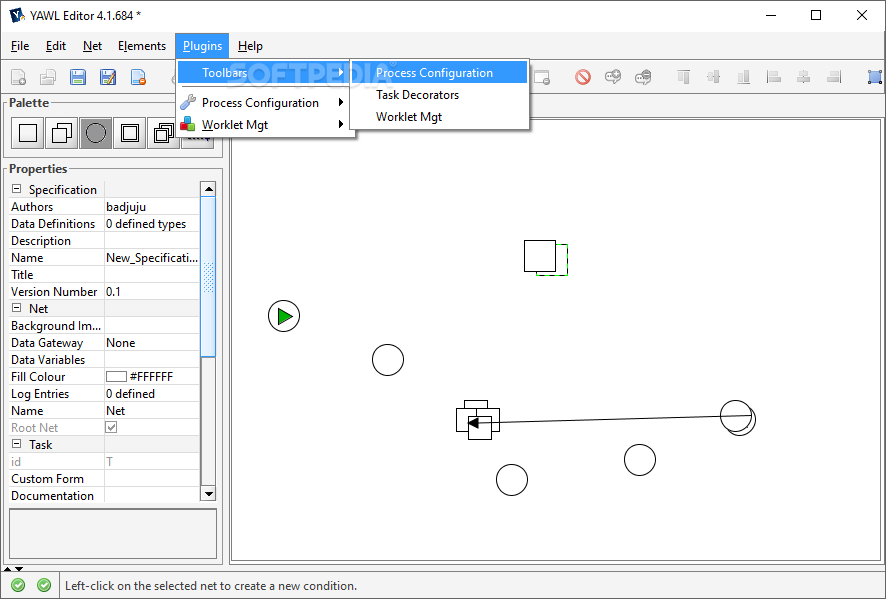Screen dimensions: 886x599
Task: Click the green input condition on canvas
Action: (284, 316)
